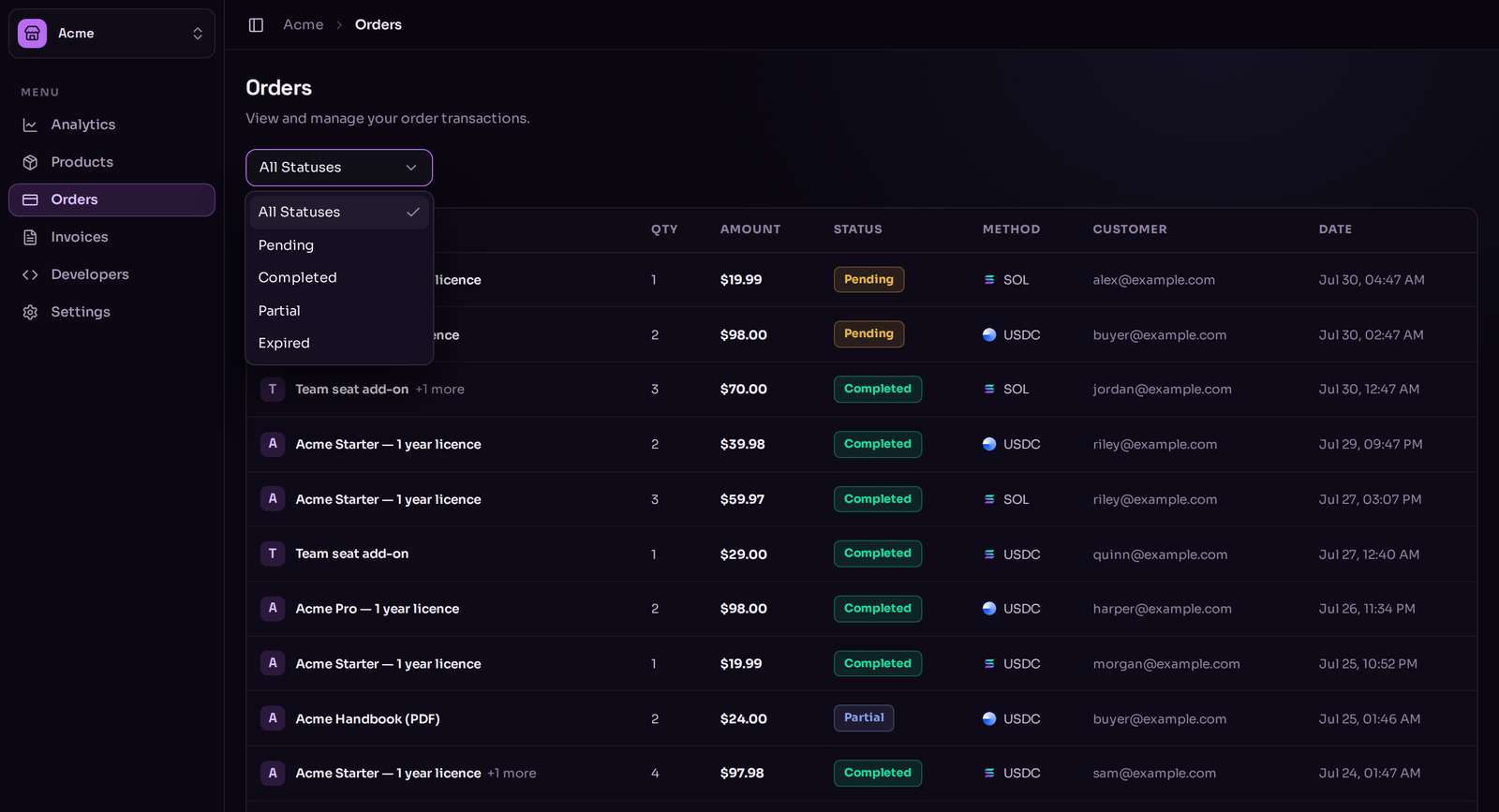
Task: Click the Pending badge for $19.99 order
Action: (868, 279)
